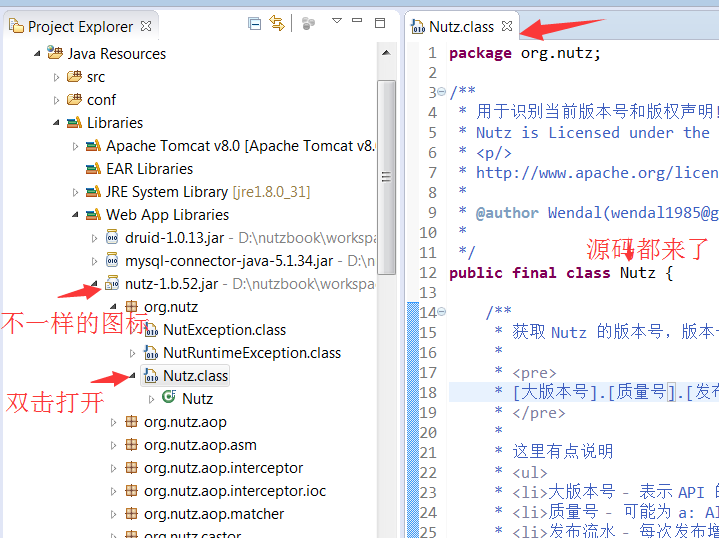
Task: Expand org.nutz.aop.interceptor.ioc package
Action: point(114,491)
